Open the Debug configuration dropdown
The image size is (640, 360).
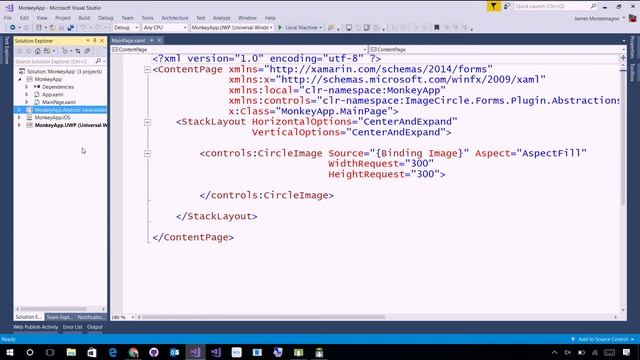pos(126,27)
